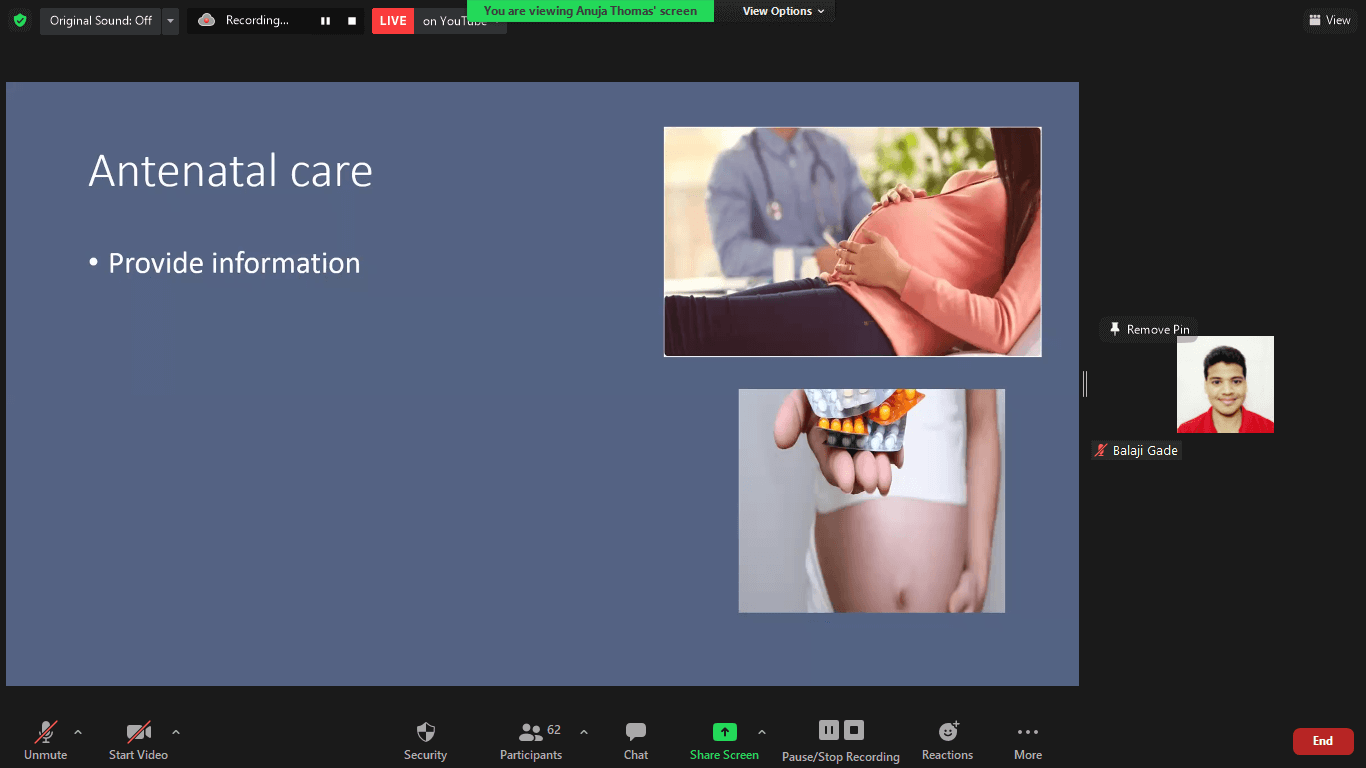Click the green encryption shield icon
The width and height of the screenshot is (1366, 768).
pos(20,20)
